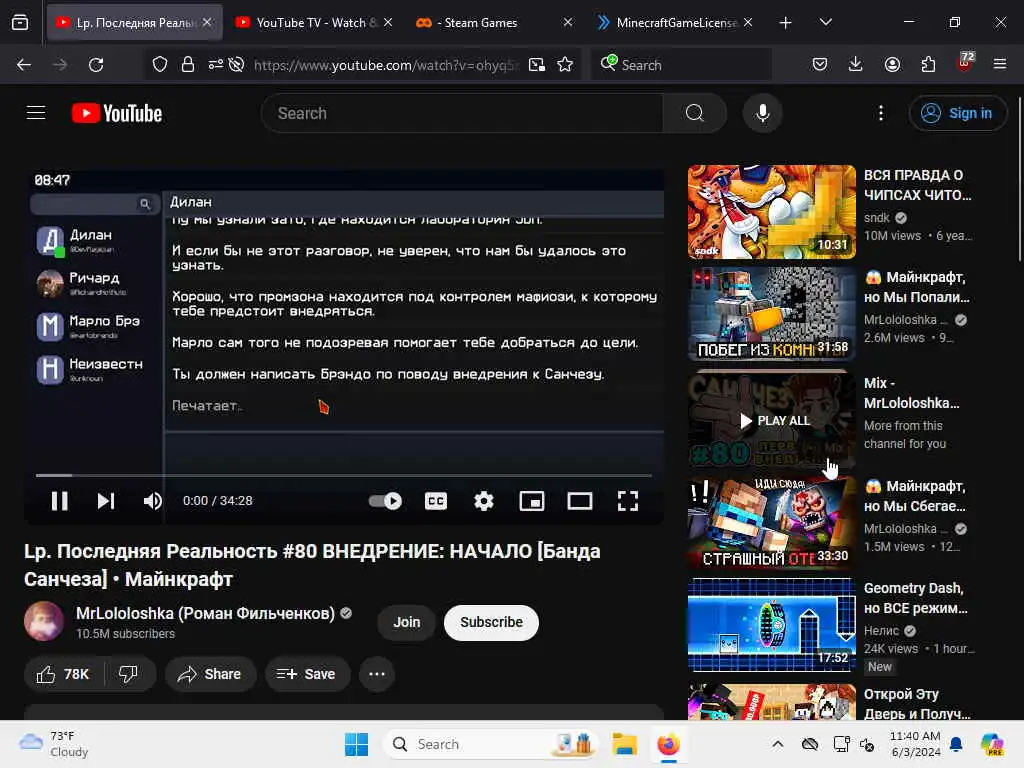This screenshot has width=1024, height=768.
Task: Click the YouTube URL address field
Action: 385,65
